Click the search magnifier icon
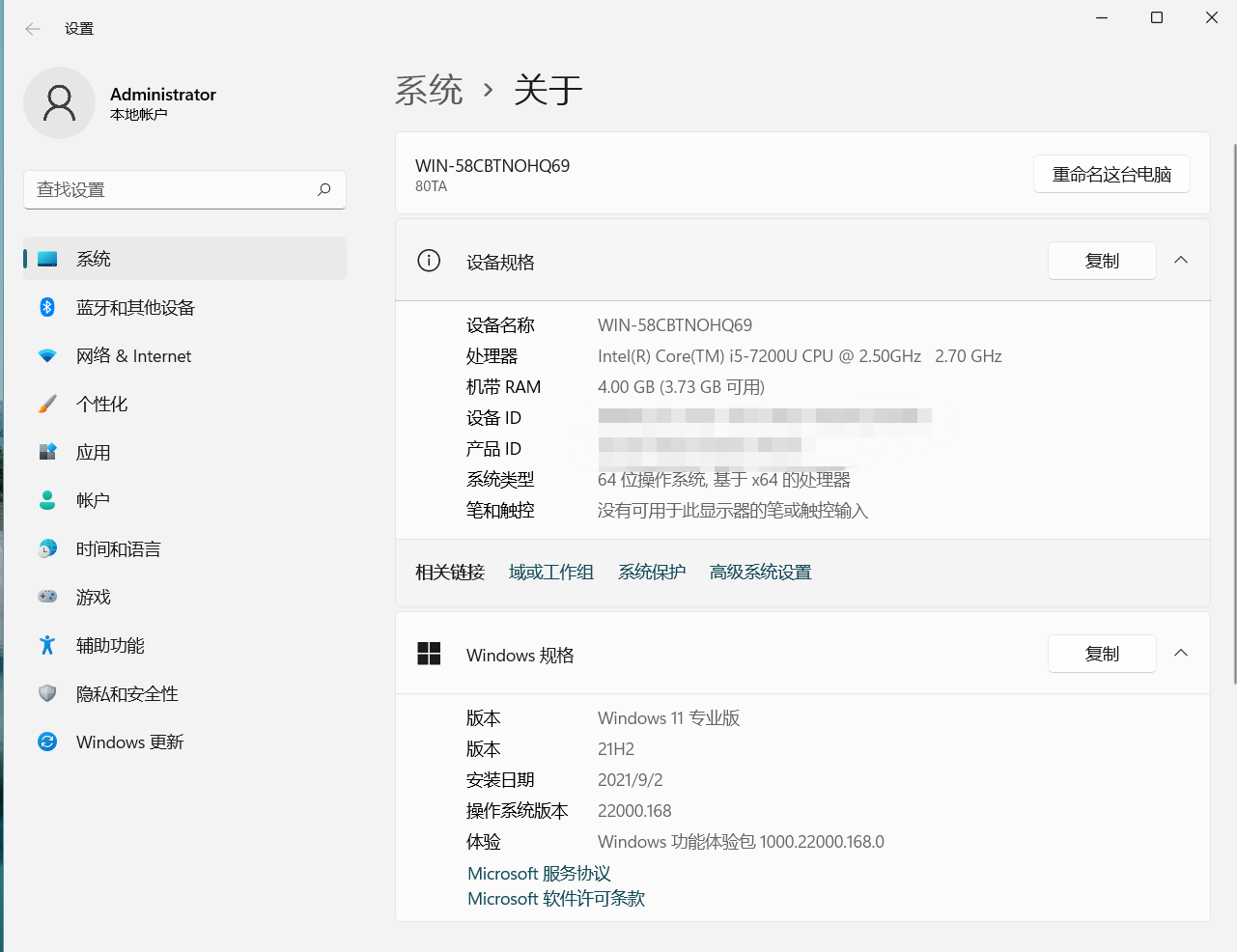This screenshot has width=1237, height=952. click(324, 189)
